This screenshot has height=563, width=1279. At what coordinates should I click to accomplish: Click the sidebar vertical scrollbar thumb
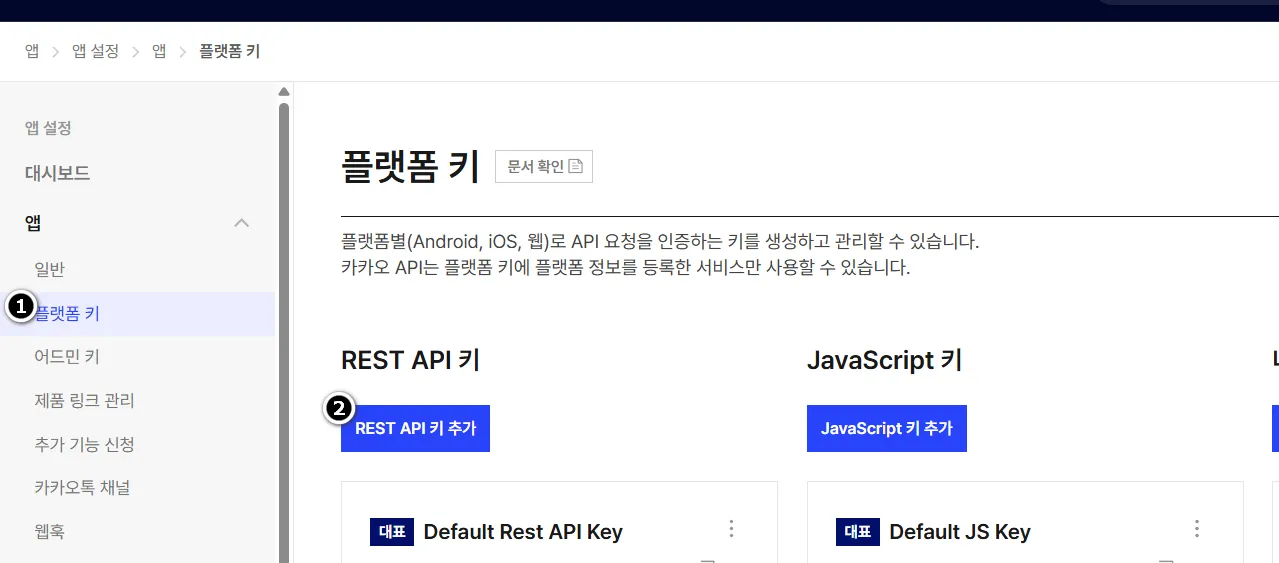pyautogui.click(x=284, y=330)
